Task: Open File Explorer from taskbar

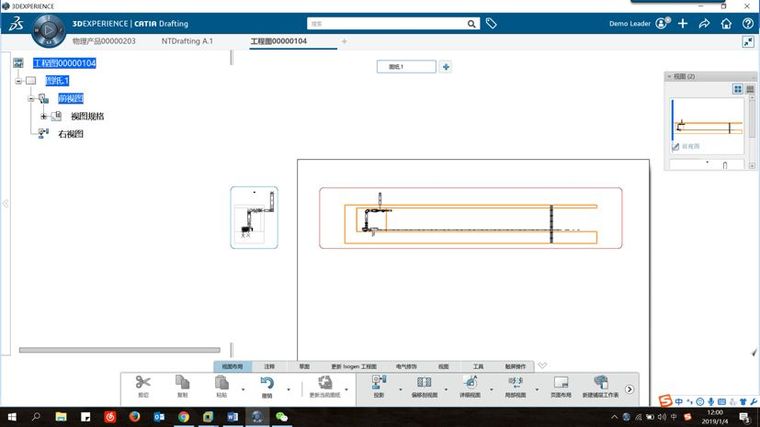Action: point(61,417)
